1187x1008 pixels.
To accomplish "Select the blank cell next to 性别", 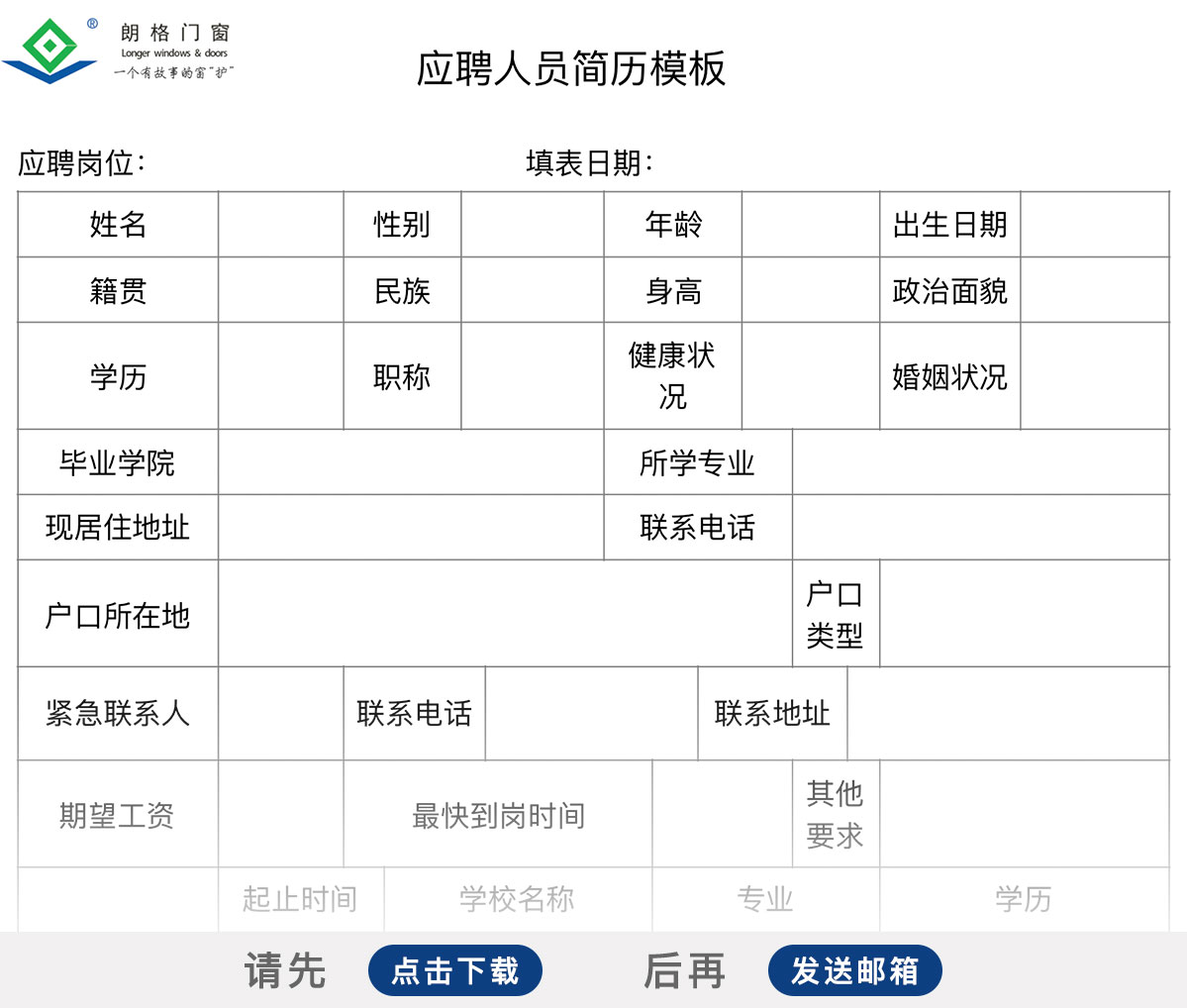I will (532, 225).
